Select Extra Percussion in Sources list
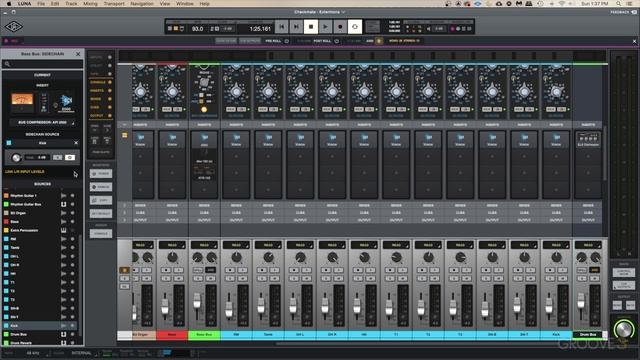This screenshot has height=360, width=640. pos(24,230)
